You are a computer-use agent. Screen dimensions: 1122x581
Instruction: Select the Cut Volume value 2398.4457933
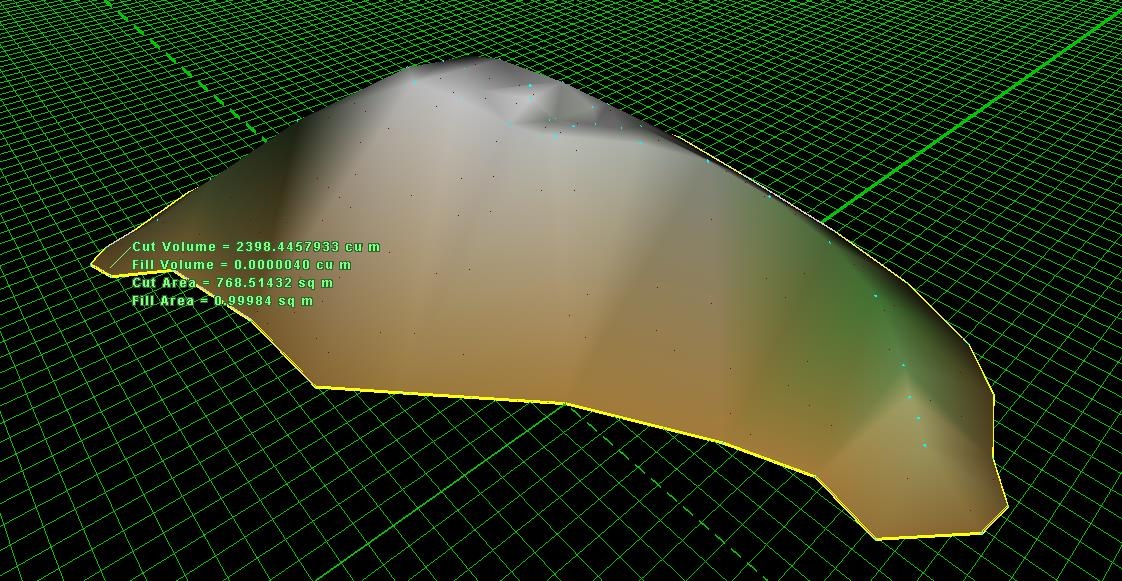tap(287, 247)
